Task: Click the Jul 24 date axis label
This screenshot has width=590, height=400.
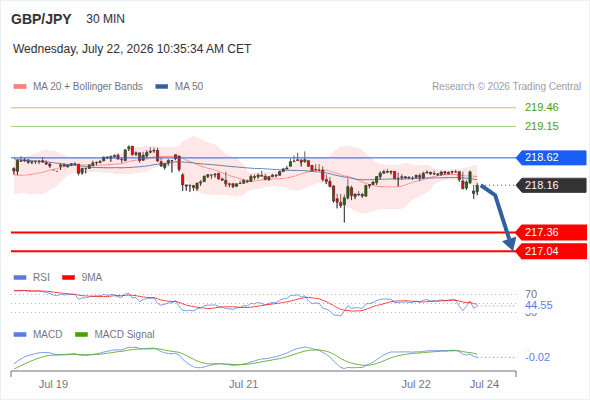Action: (484, 384)
